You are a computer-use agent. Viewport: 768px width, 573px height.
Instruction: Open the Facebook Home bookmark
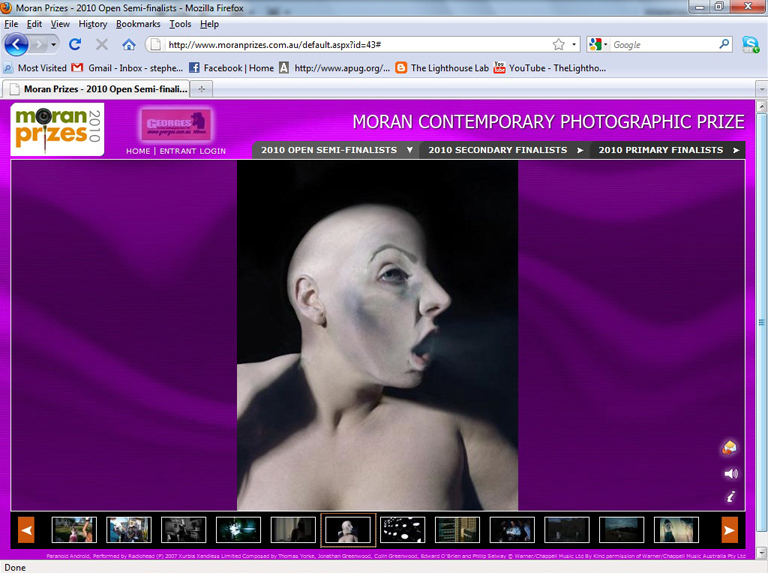[x=232, y=68]
